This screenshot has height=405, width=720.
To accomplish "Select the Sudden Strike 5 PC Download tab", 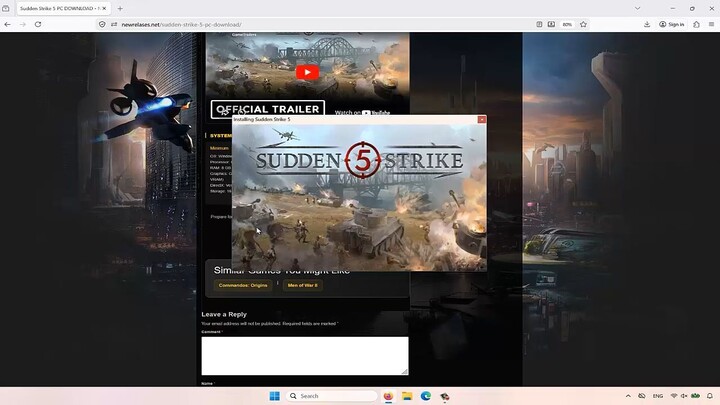I will pos(63,8).
